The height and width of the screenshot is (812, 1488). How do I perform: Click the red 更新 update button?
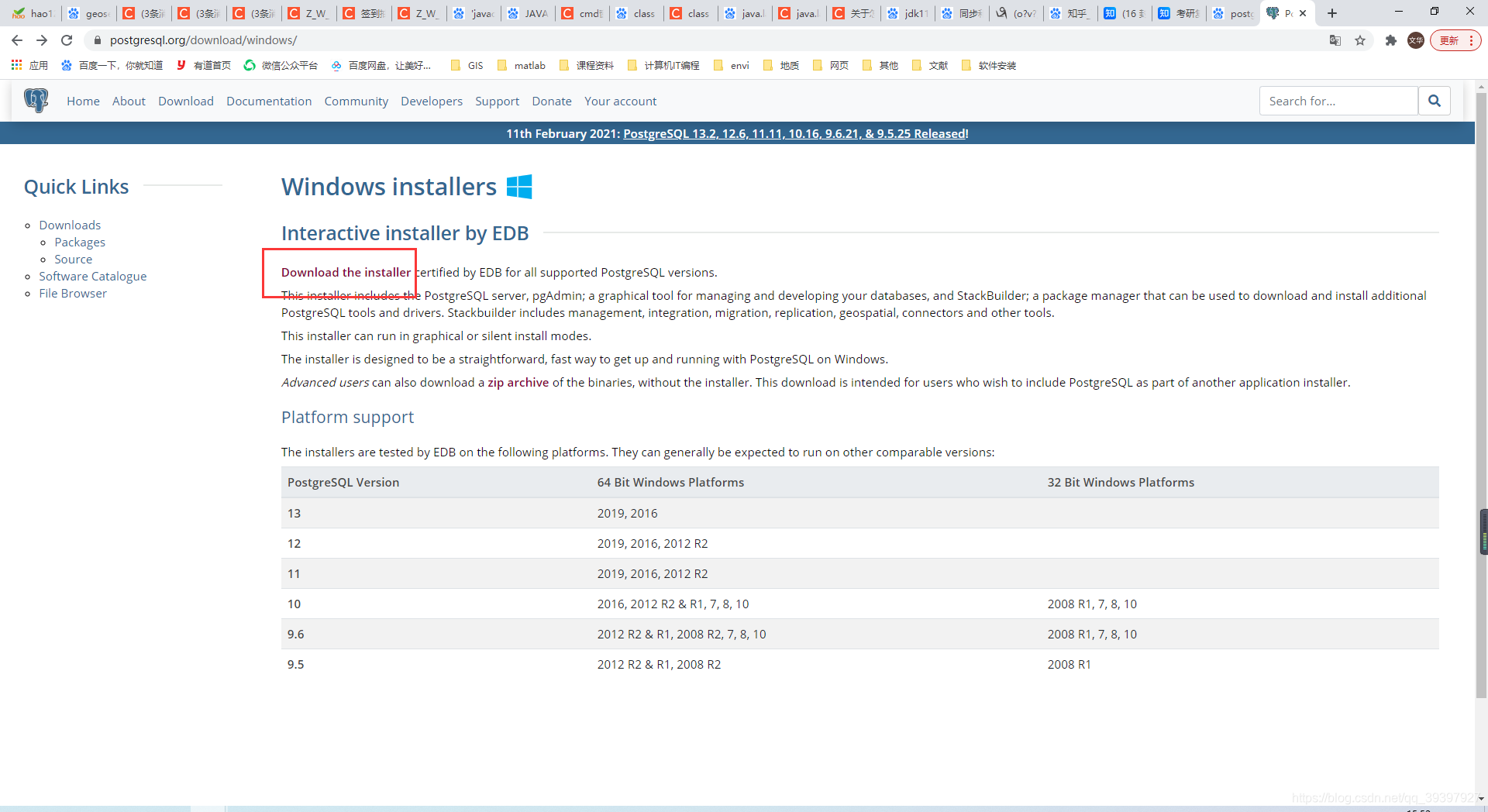coord(1455,40)
